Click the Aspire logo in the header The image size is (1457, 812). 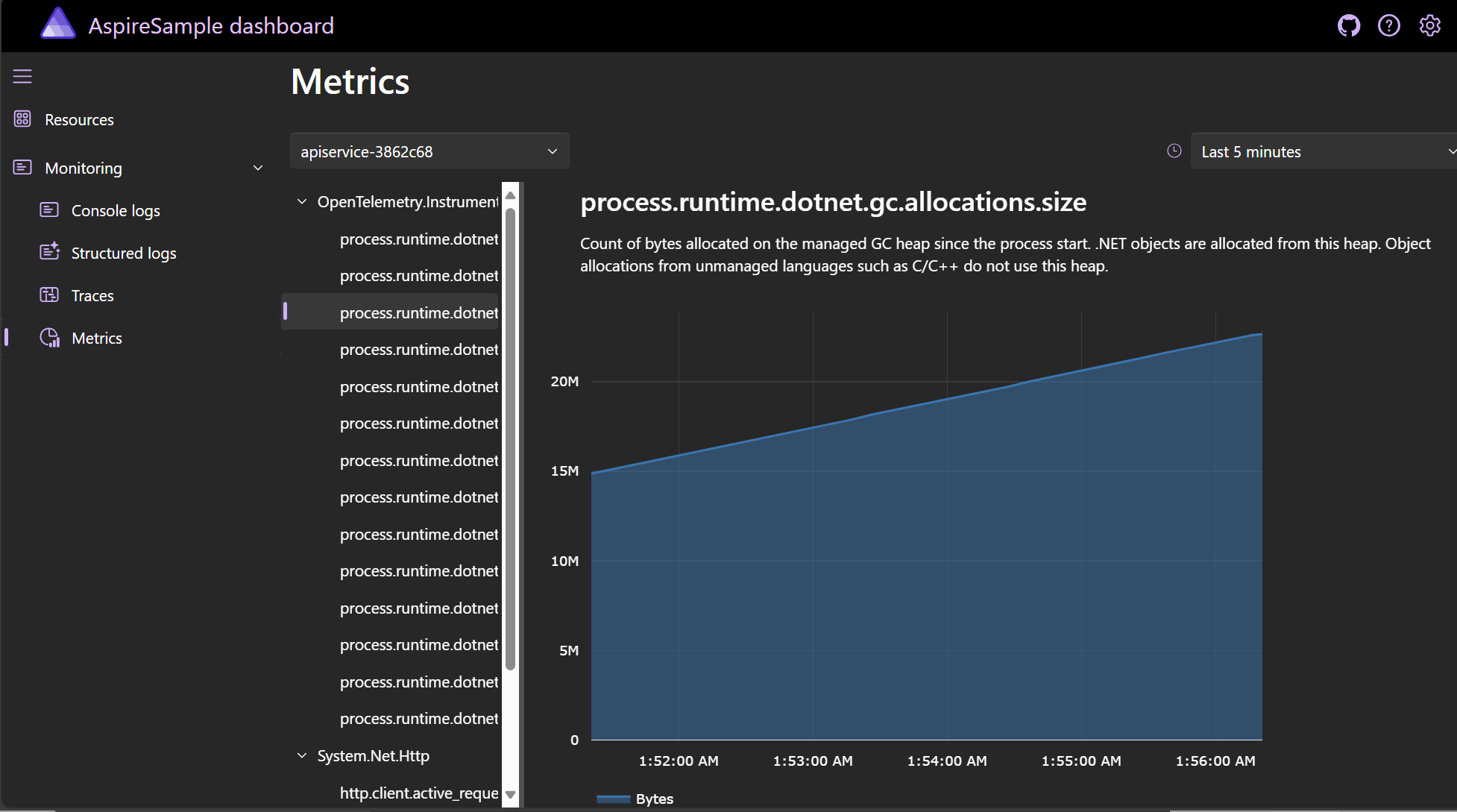[58, 24]
